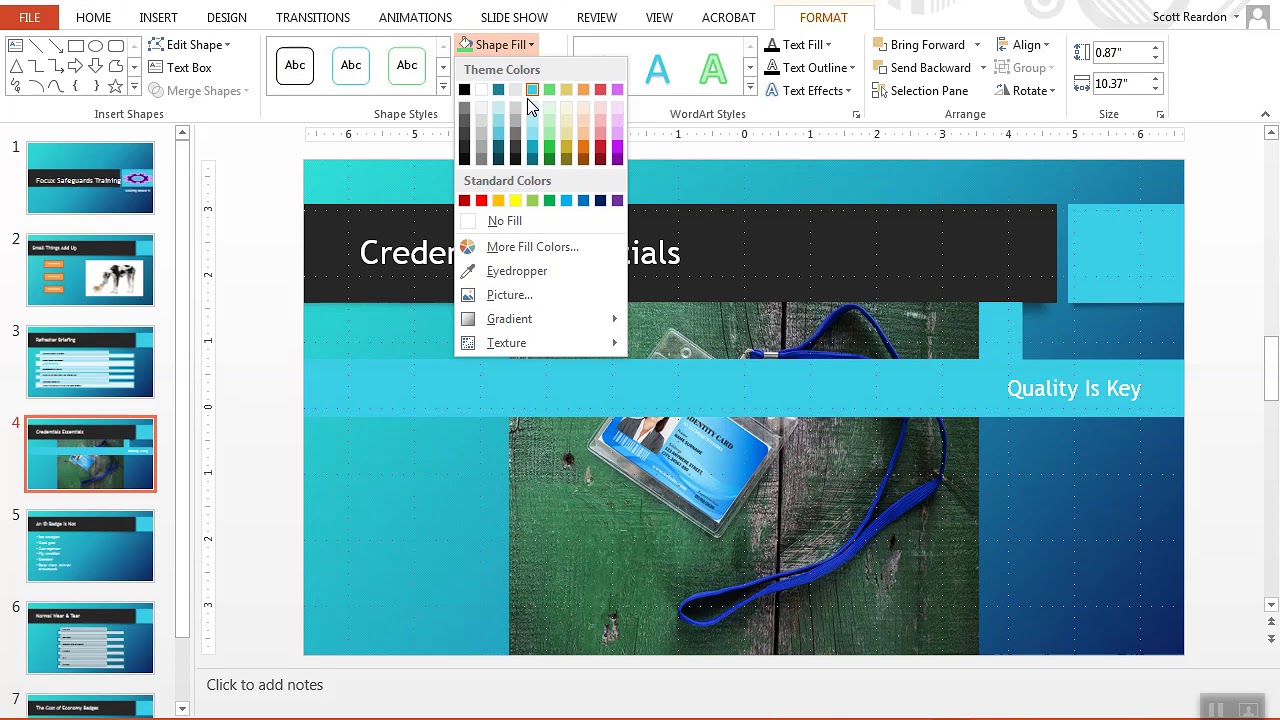The image size is (1280, 720).
Task: Expand the Gradient submenu
Action: click(x=540, y=319)
